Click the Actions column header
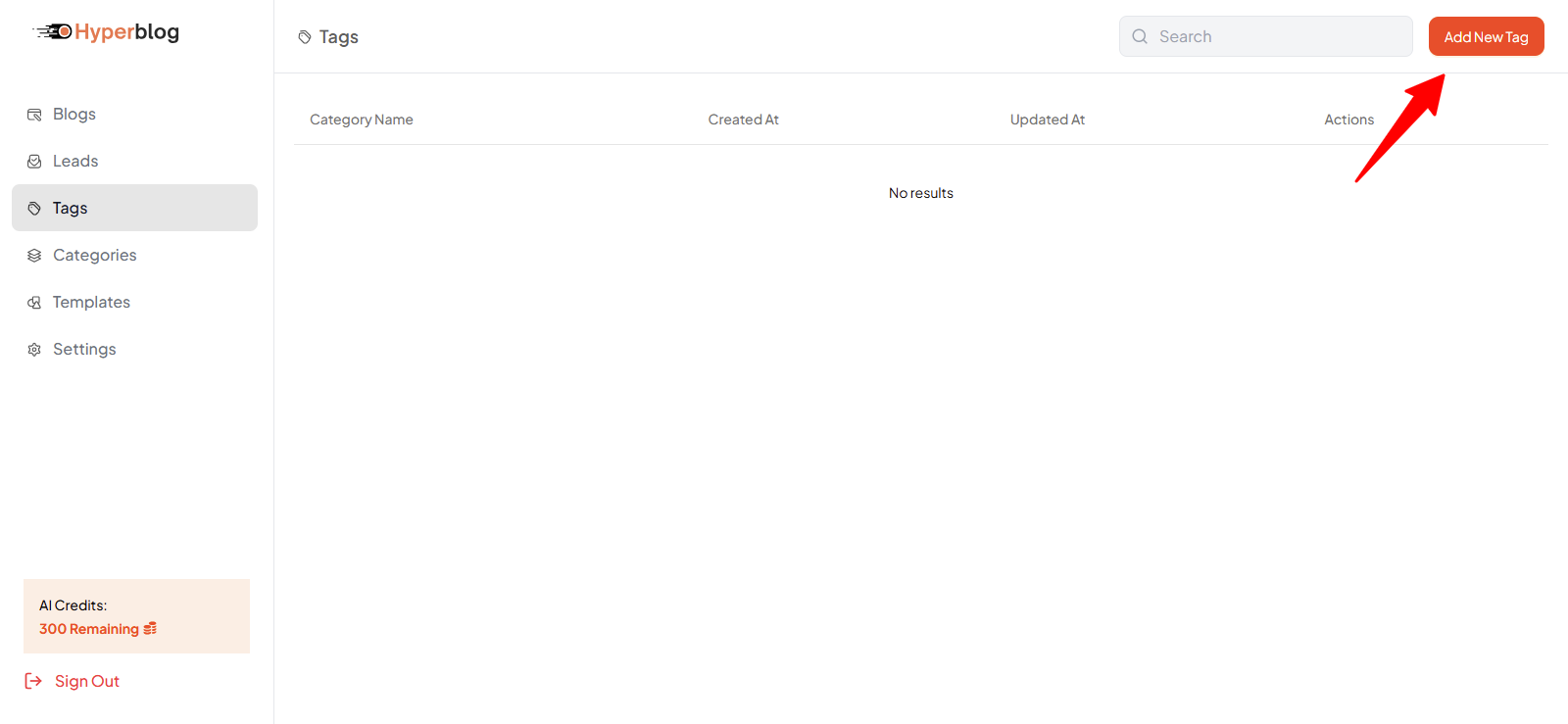The height and width of the screenshot is (724, 1568). click(x=1349, y=120)
